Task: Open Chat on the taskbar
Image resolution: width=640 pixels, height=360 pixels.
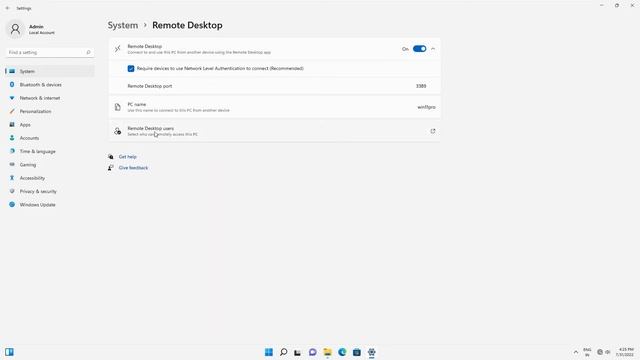Action: (x=313, y=352)
